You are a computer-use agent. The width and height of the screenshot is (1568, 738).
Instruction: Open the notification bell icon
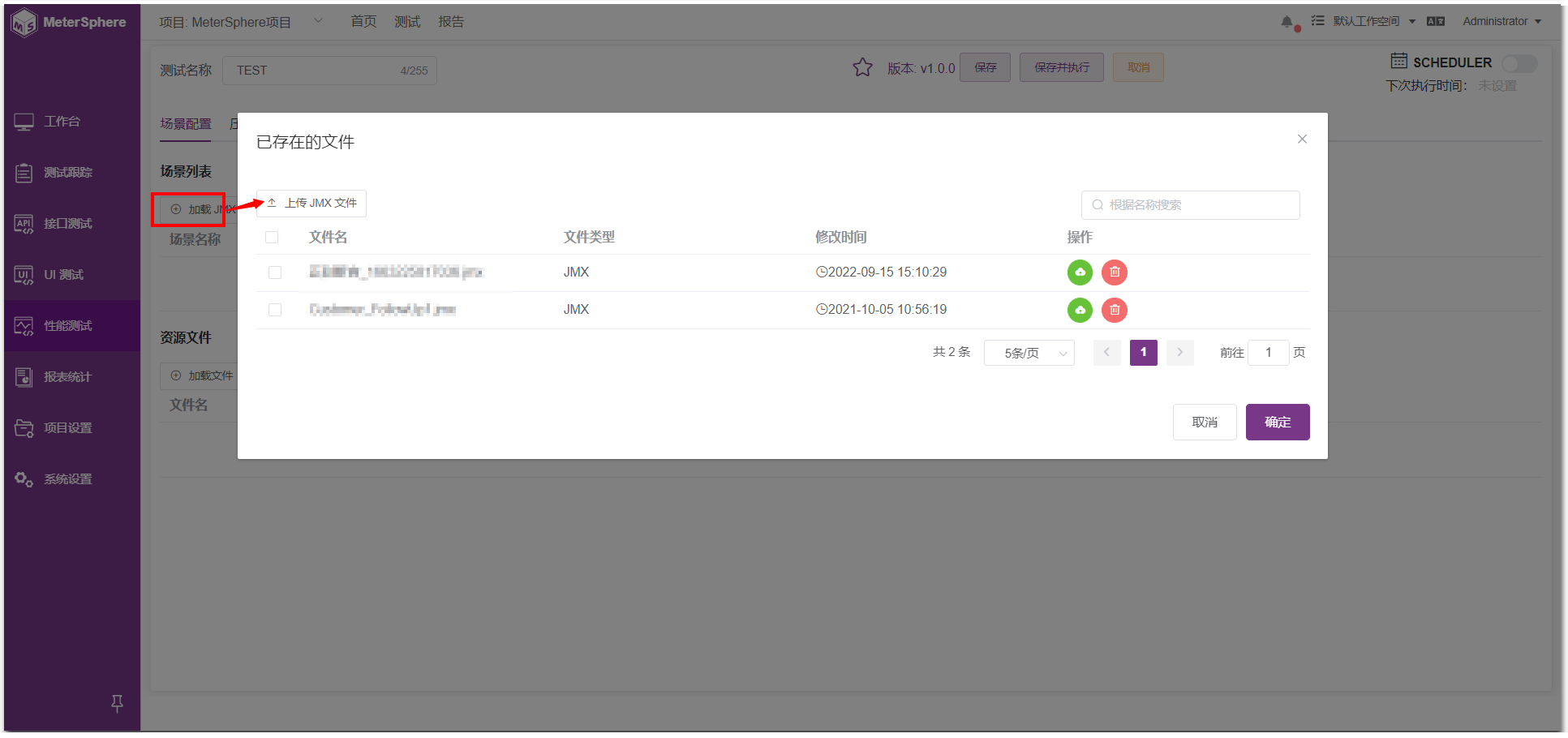[1287, 22]
